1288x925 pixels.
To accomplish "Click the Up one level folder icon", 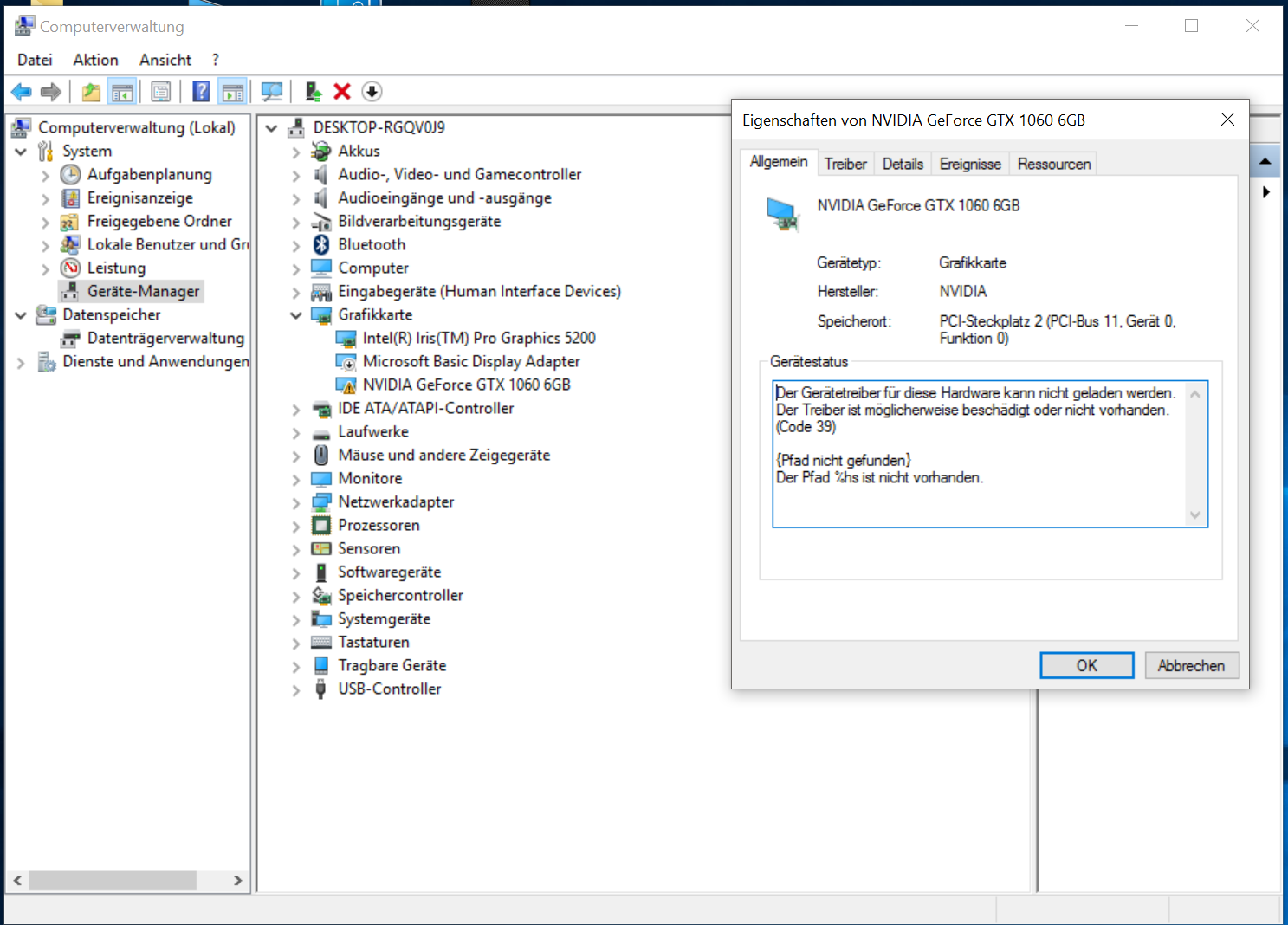I will (x=91, y=92).
